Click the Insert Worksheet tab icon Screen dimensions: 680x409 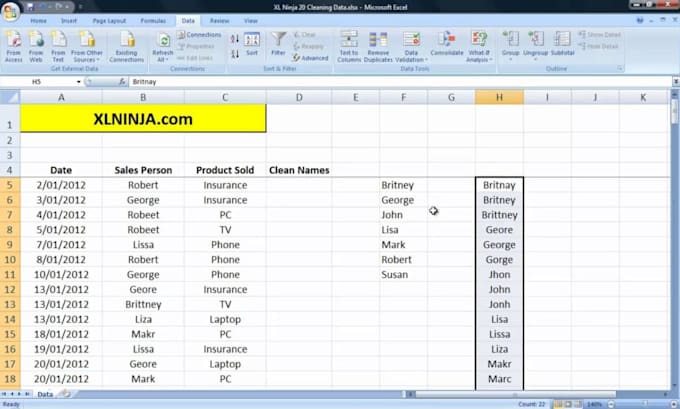65,394
